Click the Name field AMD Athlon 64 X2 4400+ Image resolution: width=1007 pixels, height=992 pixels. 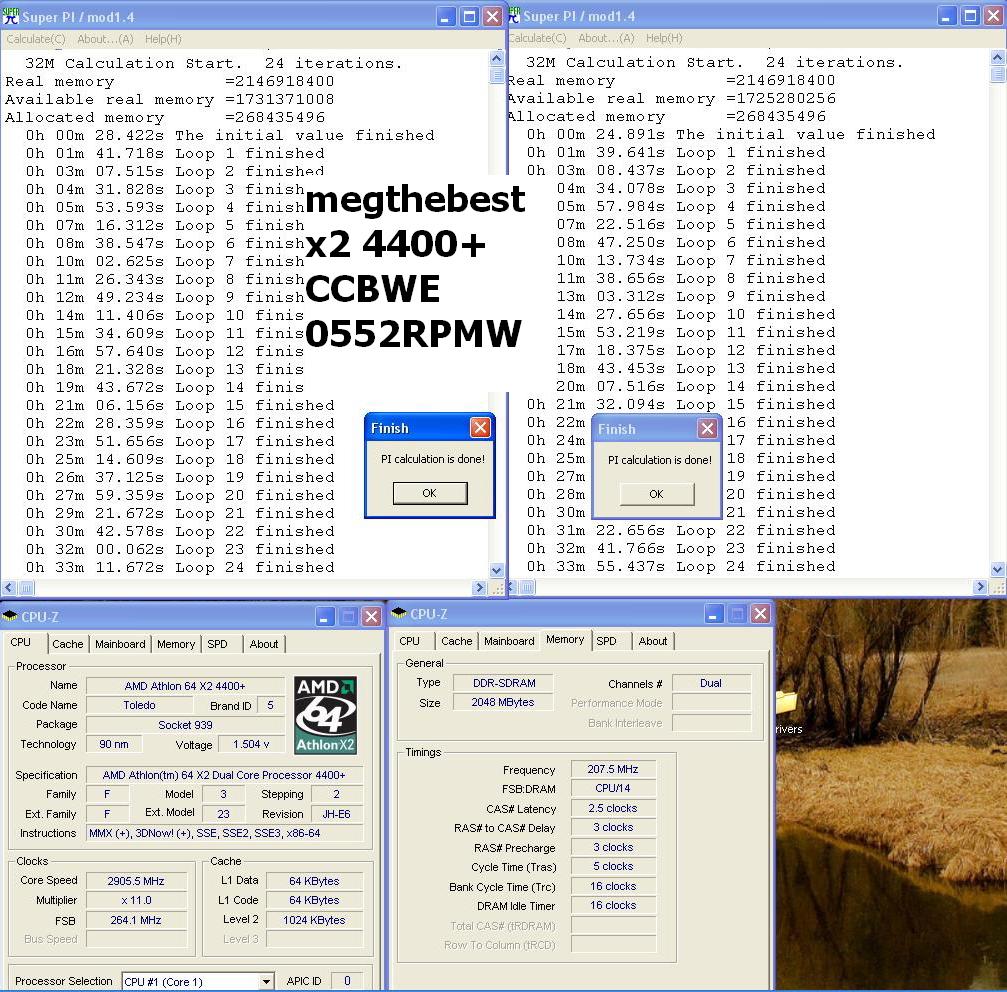click(x=185, y=686)
